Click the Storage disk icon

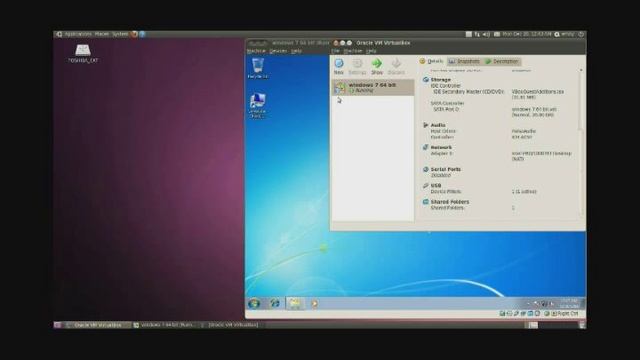click(x=426, y=80)
